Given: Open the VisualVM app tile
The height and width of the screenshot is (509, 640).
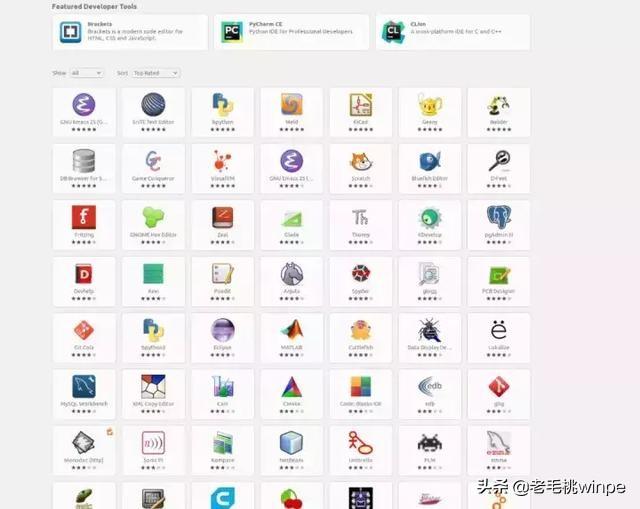Looking at the screenshot, I should tap(222, 168).
